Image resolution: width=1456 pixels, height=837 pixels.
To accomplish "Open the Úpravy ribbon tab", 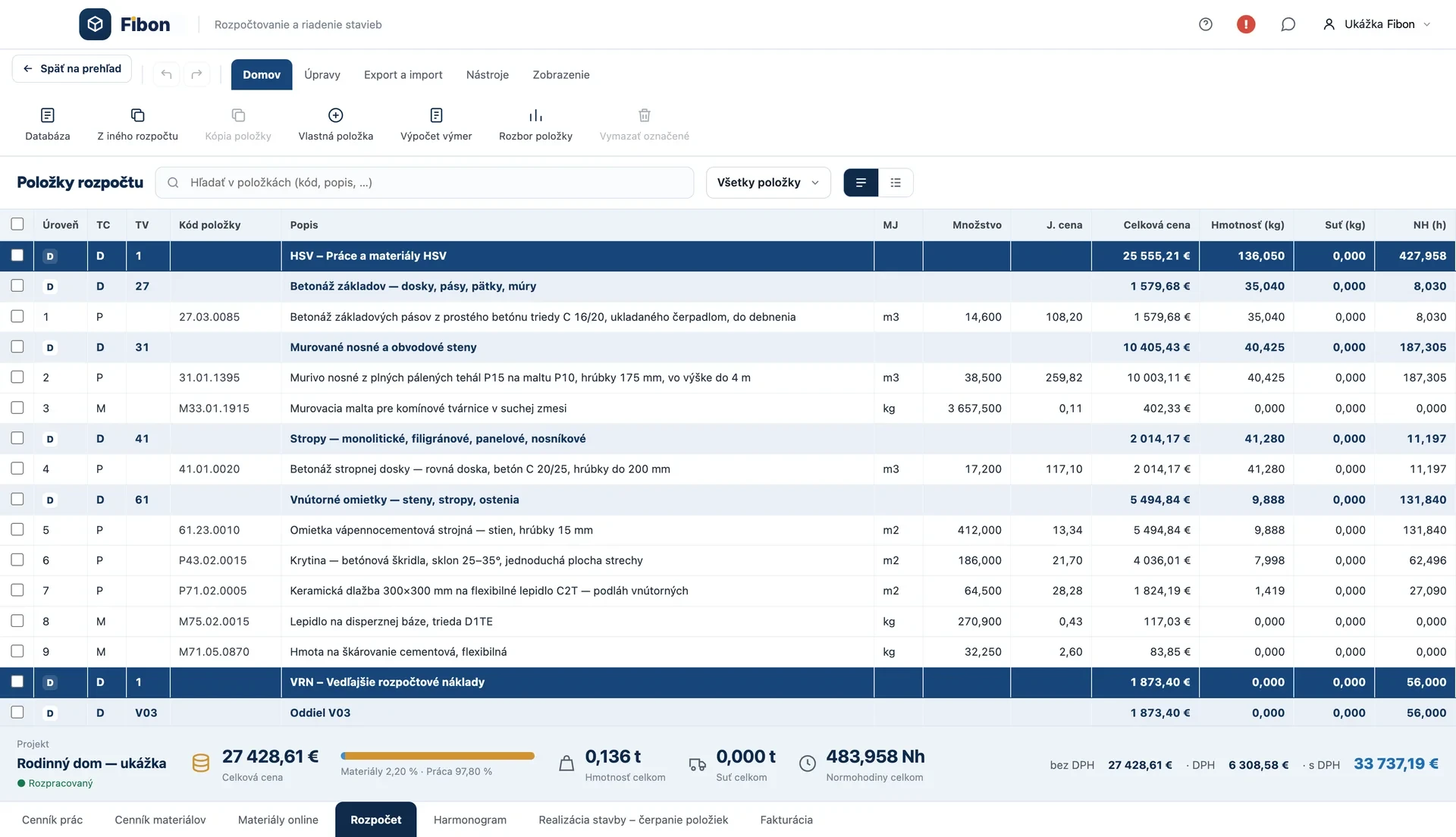I will point(322,74).
